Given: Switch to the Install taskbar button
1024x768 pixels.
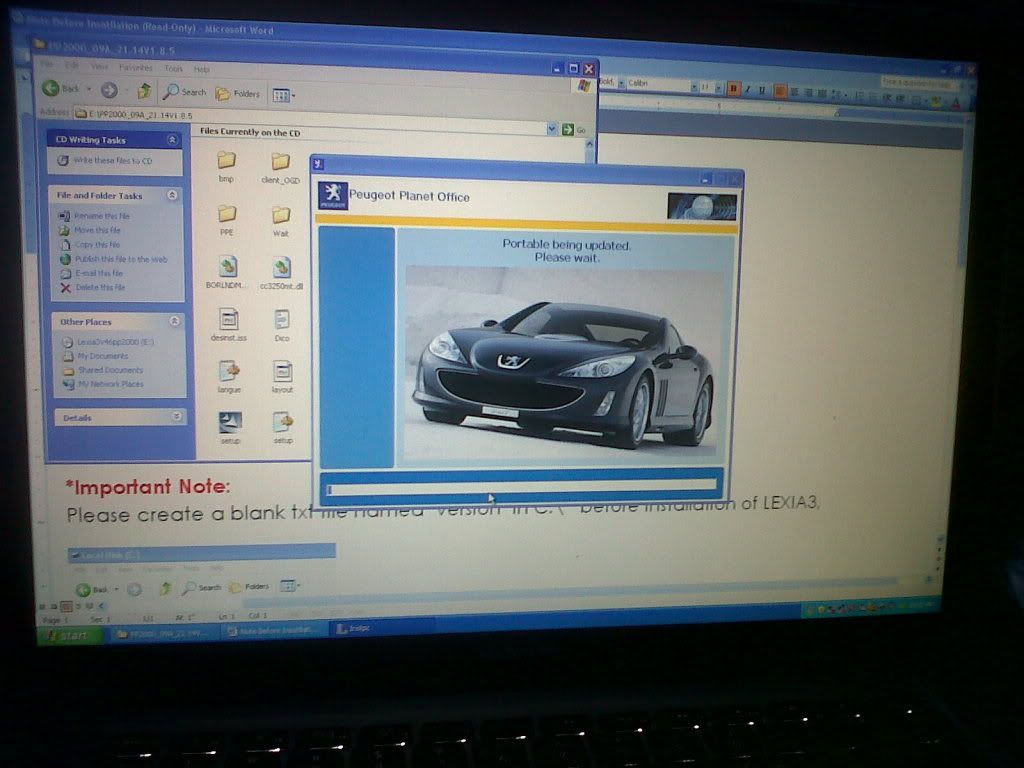Looking at the screenshot, I should [381, 628].
